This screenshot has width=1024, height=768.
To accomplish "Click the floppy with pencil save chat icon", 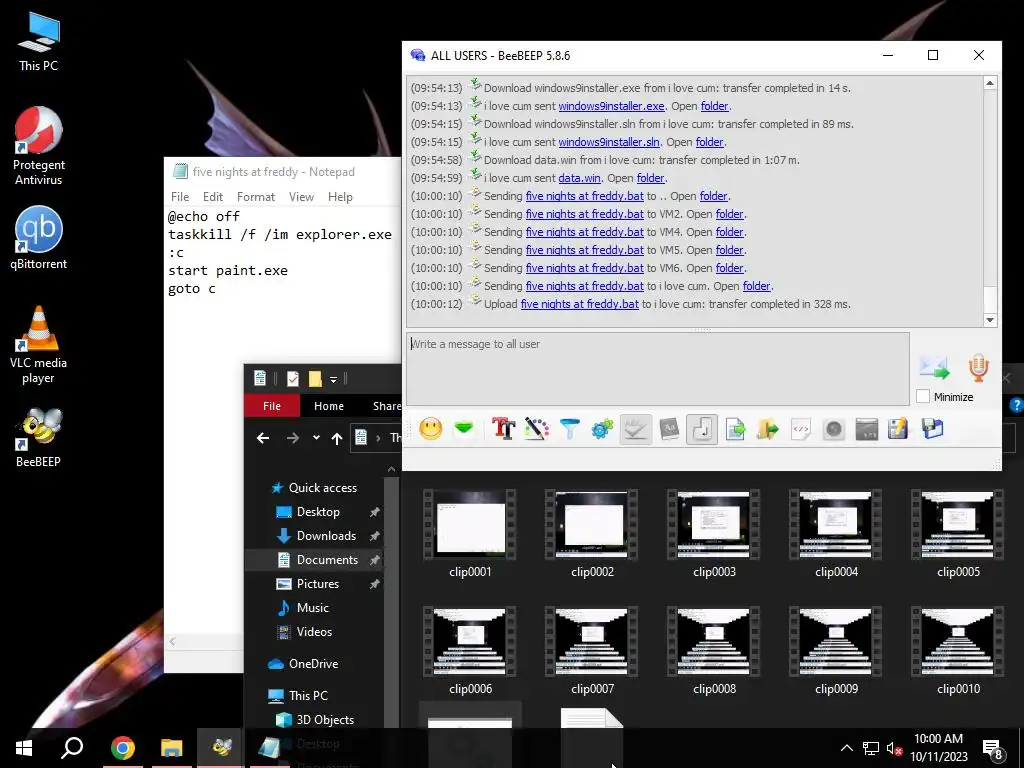I will [899, 429].
